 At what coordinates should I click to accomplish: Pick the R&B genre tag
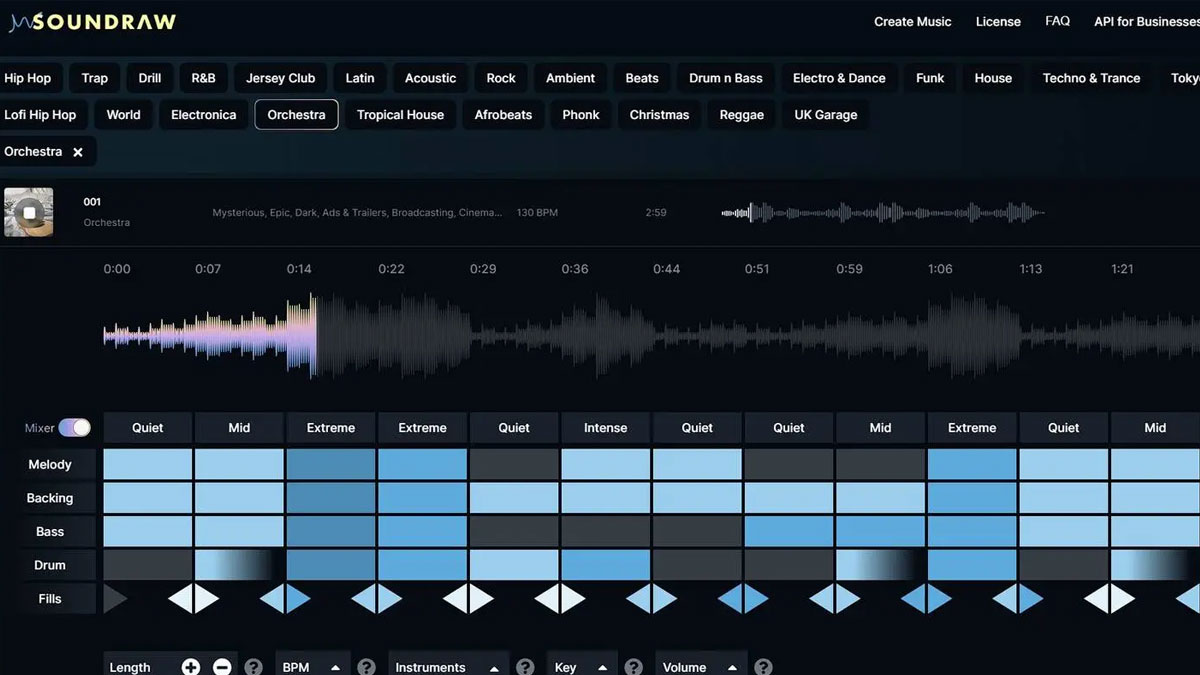click(x=203, y=78)
